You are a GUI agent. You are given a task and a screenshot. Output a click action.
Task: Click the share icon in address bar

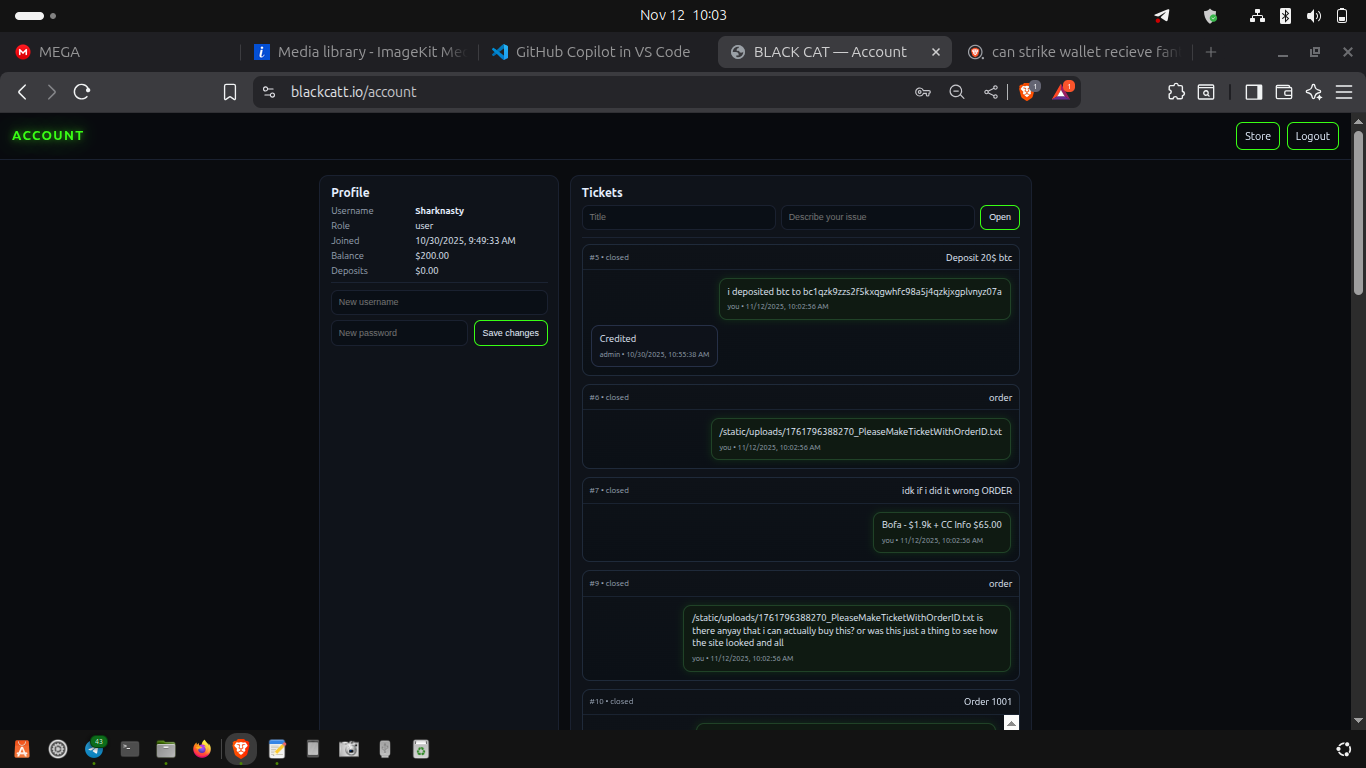point(991,92)
